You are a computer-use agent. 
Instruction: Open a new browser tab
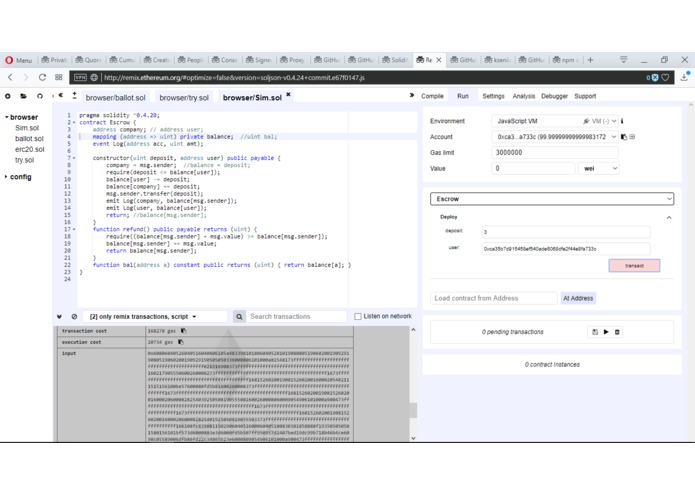[590, 60]
